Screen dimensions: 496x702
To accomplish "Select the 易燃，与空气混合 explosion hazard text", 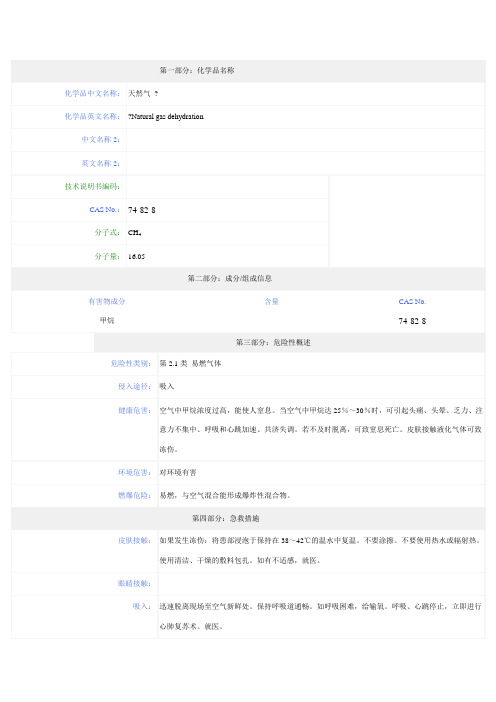I will tap(226, 495).
